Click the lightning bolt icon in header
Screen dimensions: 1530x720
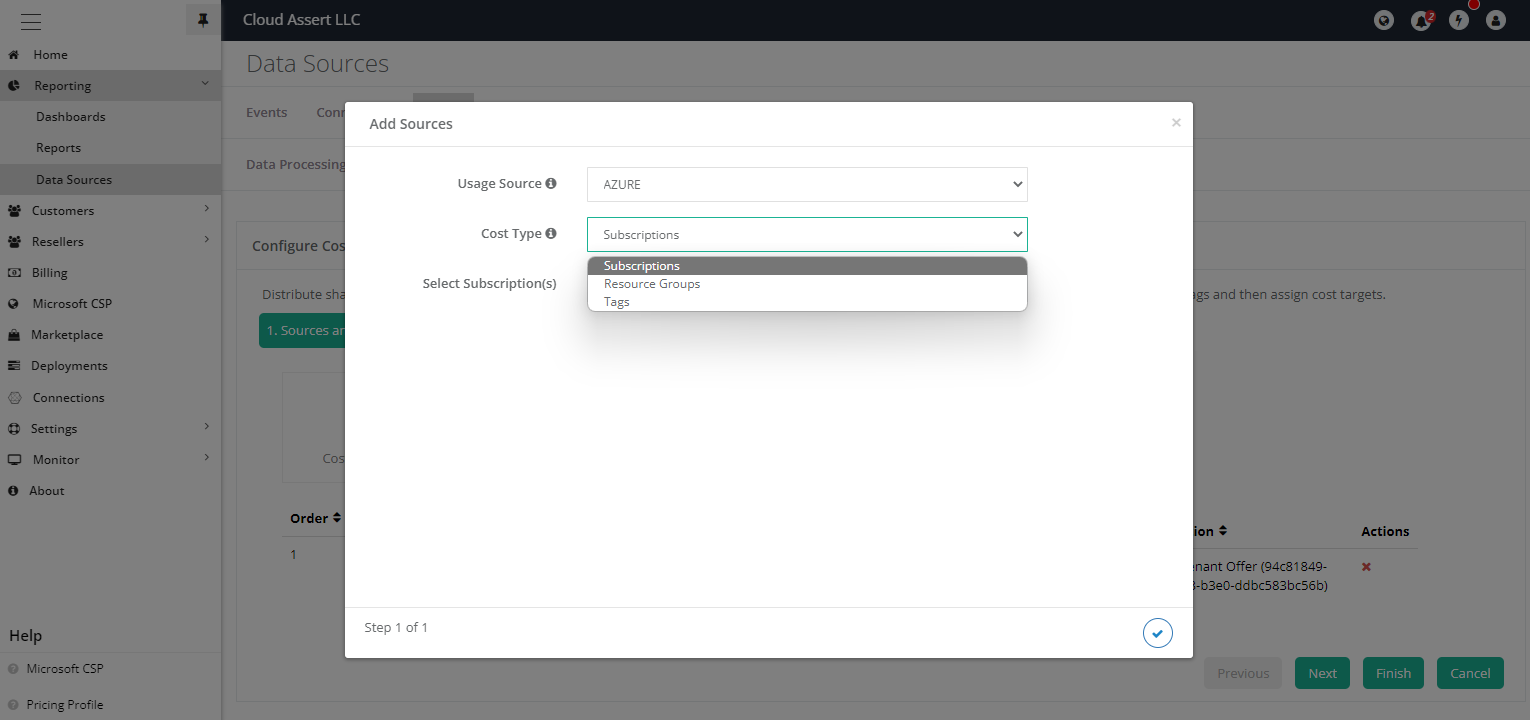tap(1459, 20)
